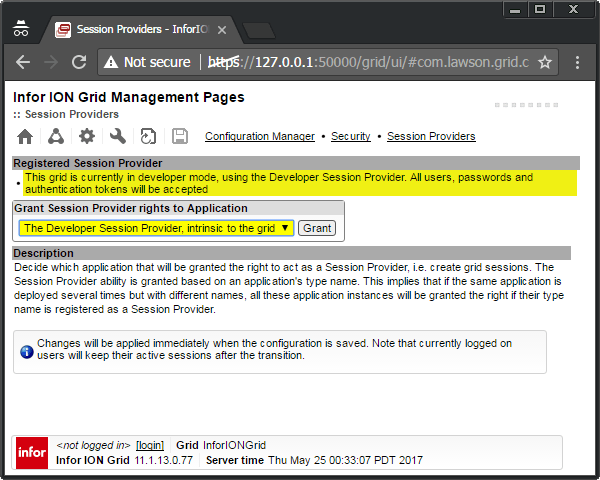Expand the Session Provider application dropdown
The image size is (600, 480).
click(x=156, y=228)
